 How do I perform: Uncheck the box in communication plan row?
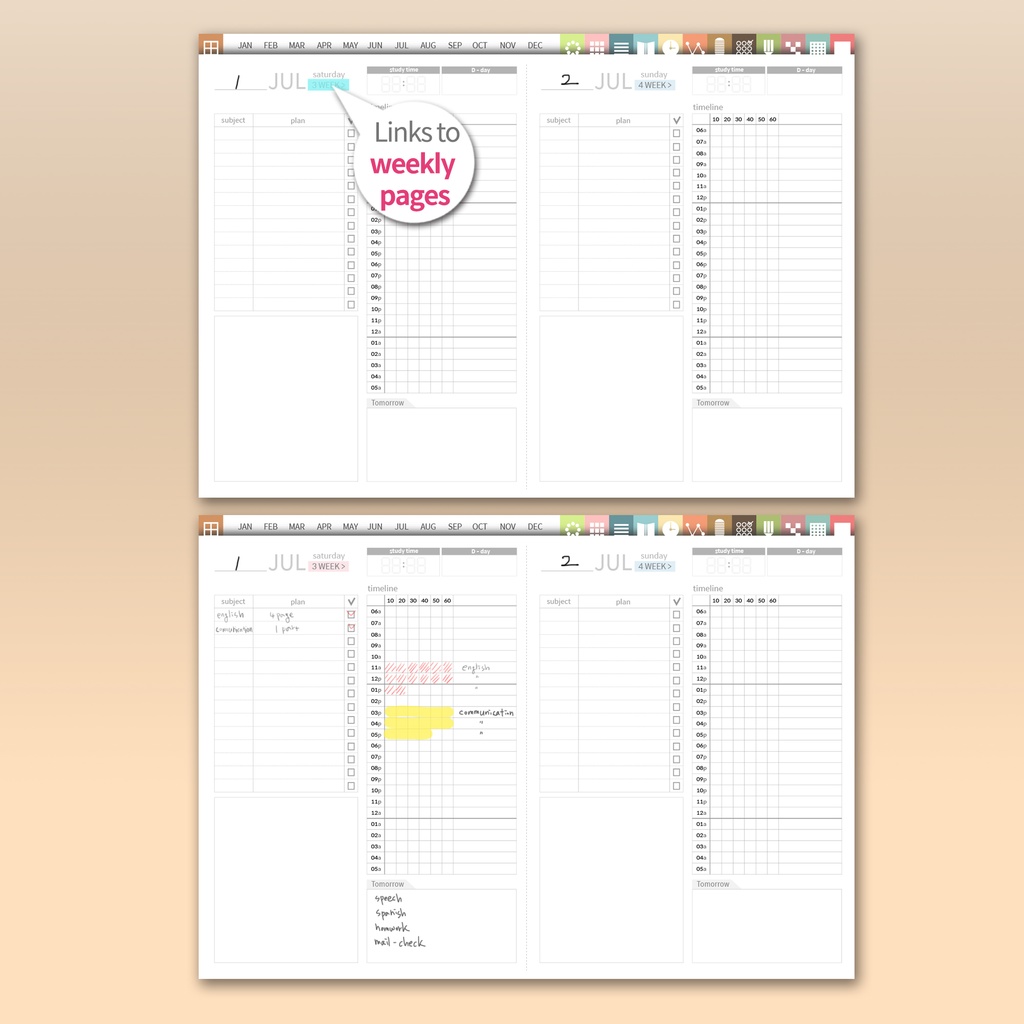coord(351,628)
